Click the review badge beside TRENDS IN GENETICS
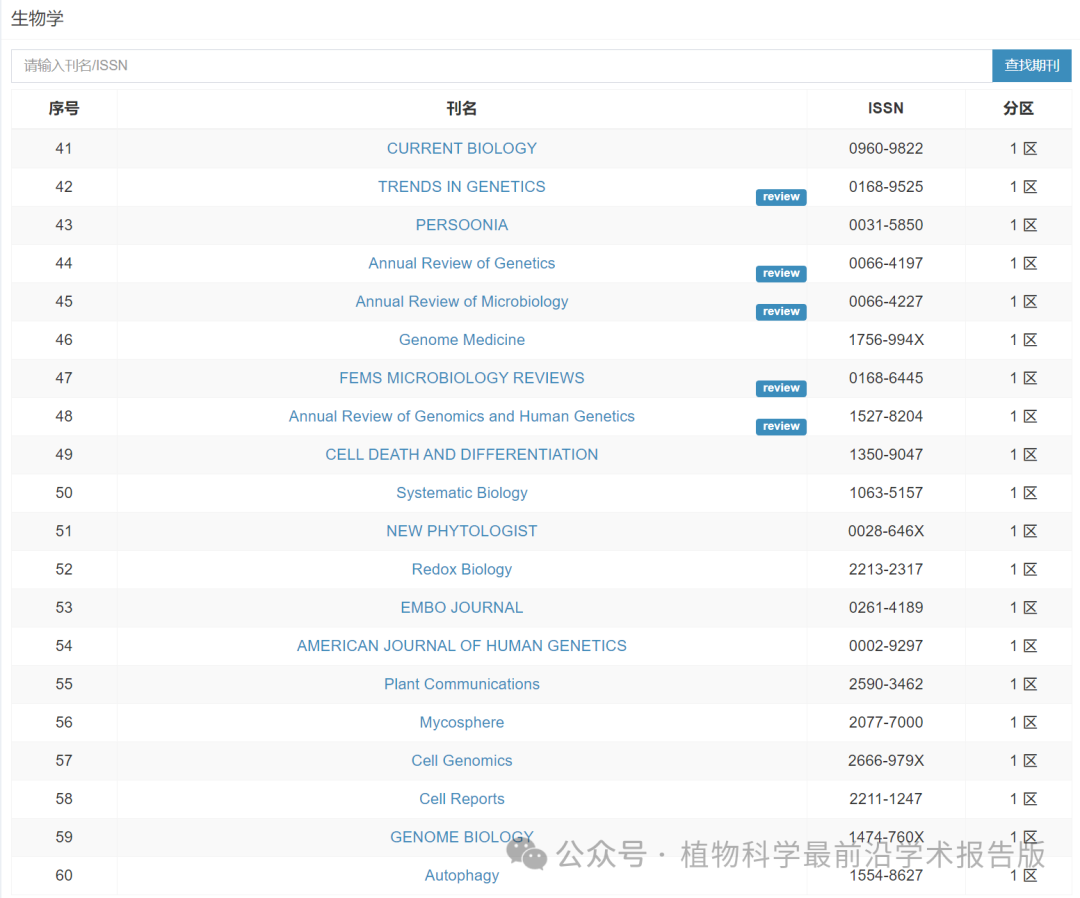 [x=781, y=197]
